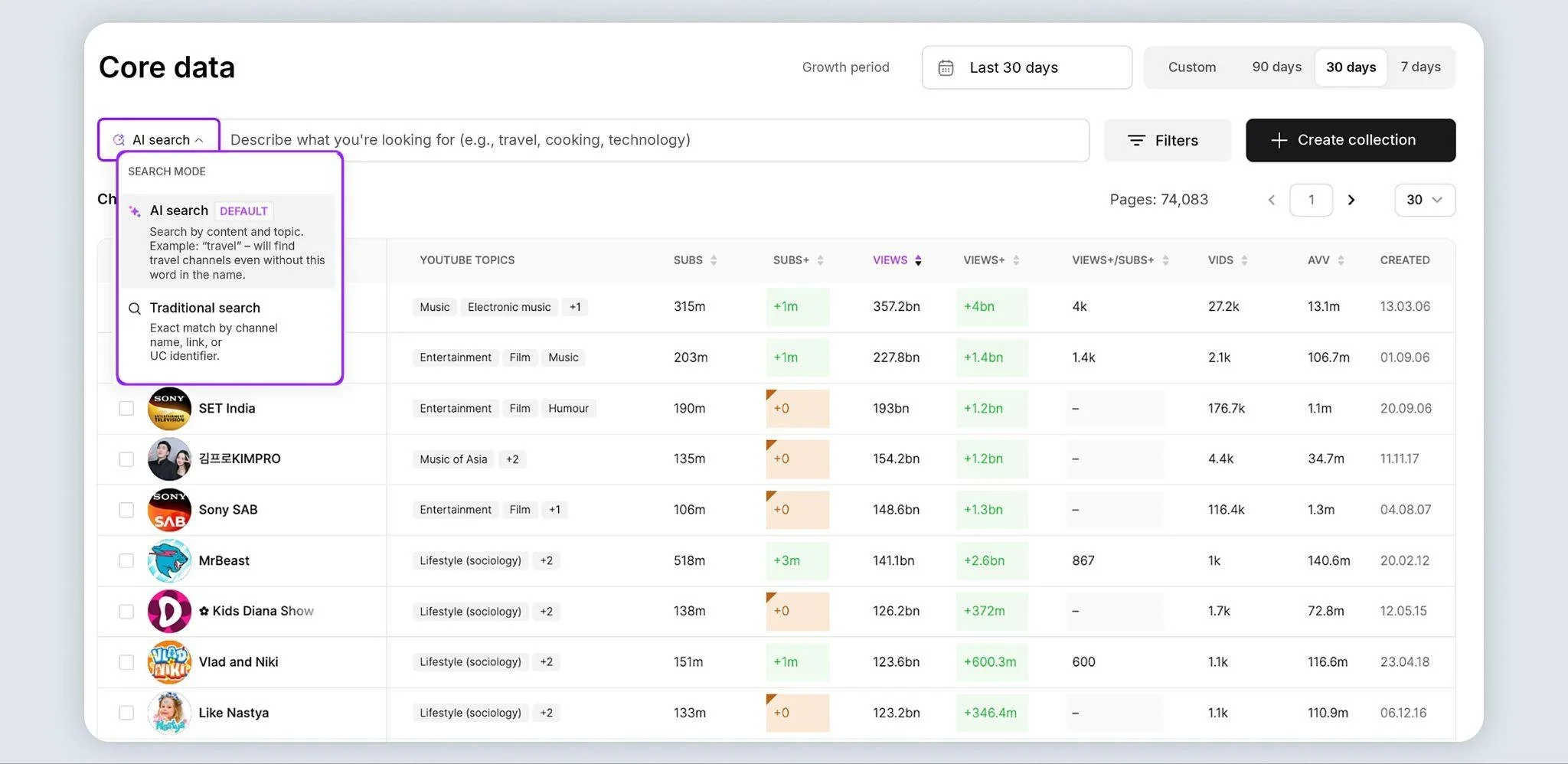Select the Vlad and Niki checkbox
The width and height of the screenshot is (1568, 764).
[126, 662]
